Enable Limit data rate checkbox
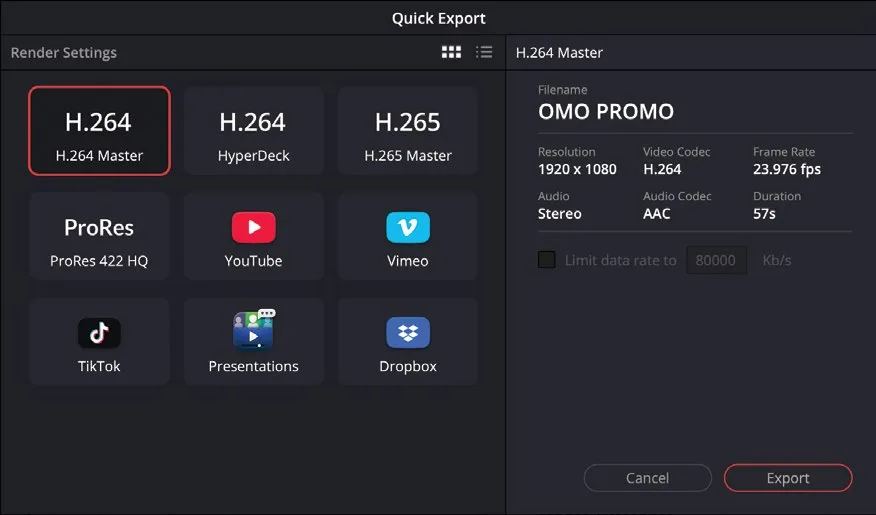 point(546,260)
